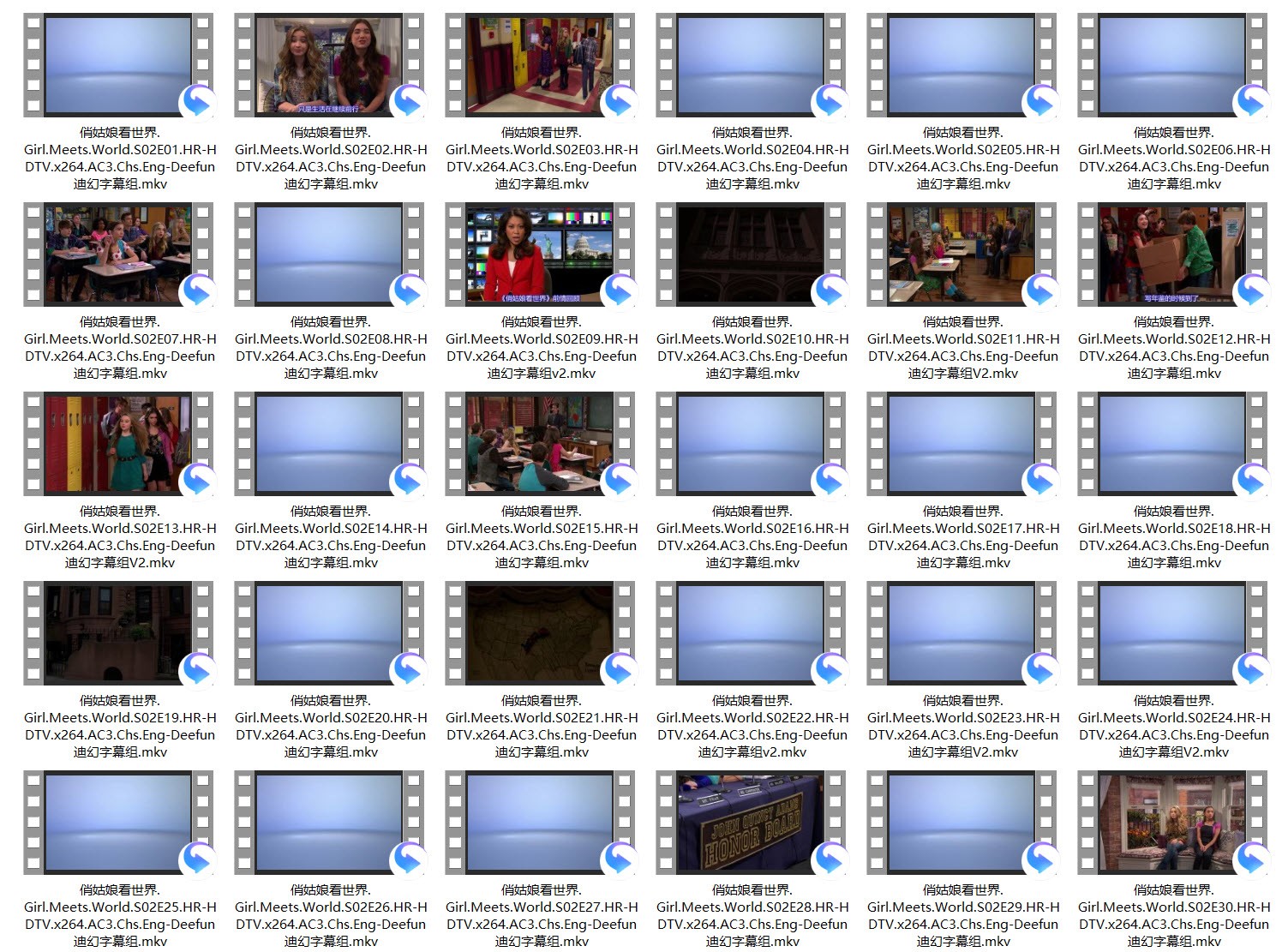Click the blue arrow badge on S02E06
The image size is (1282, 952).
point(1251,102)
